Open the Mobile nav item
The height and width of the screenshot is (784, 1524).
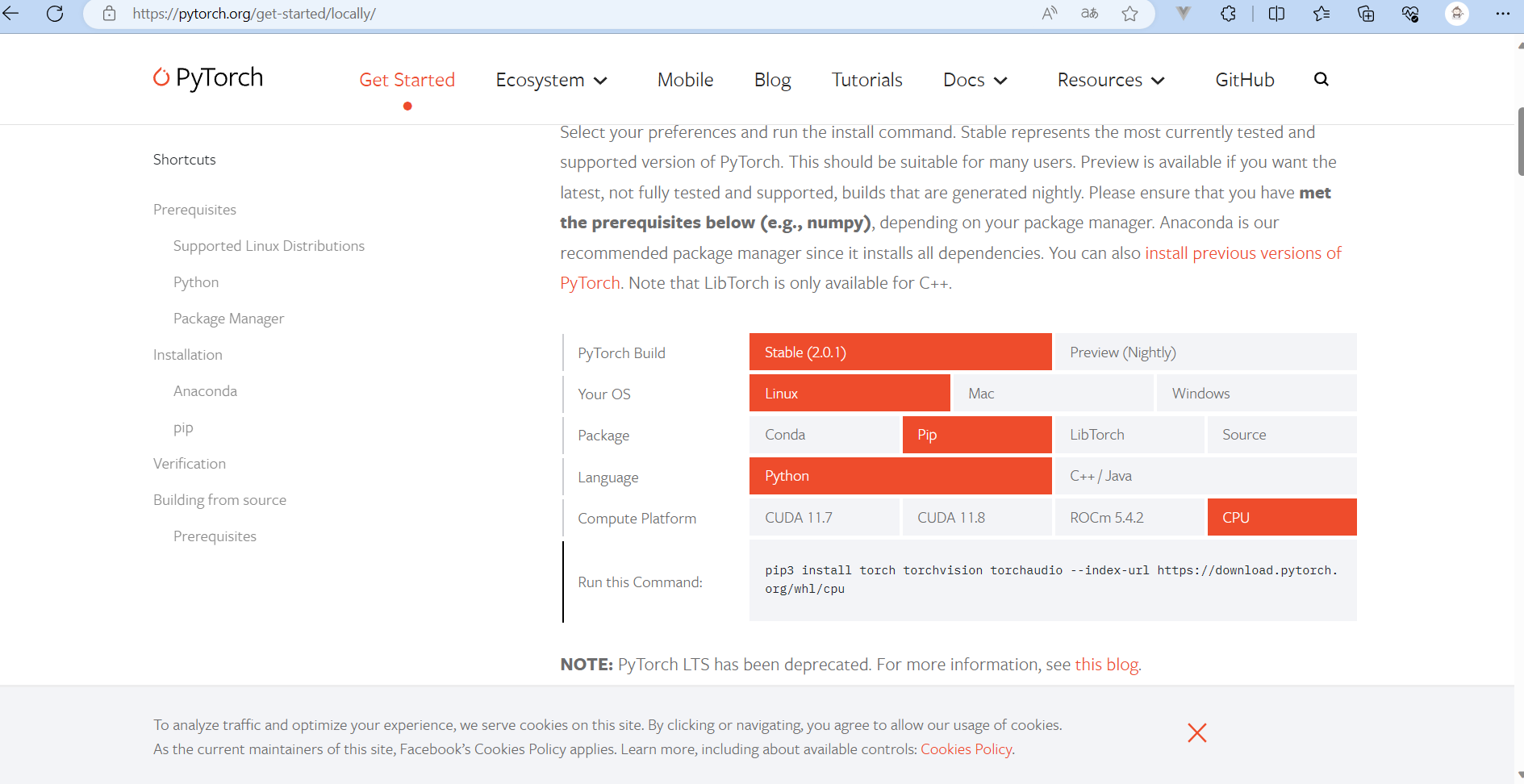point(685,80)
